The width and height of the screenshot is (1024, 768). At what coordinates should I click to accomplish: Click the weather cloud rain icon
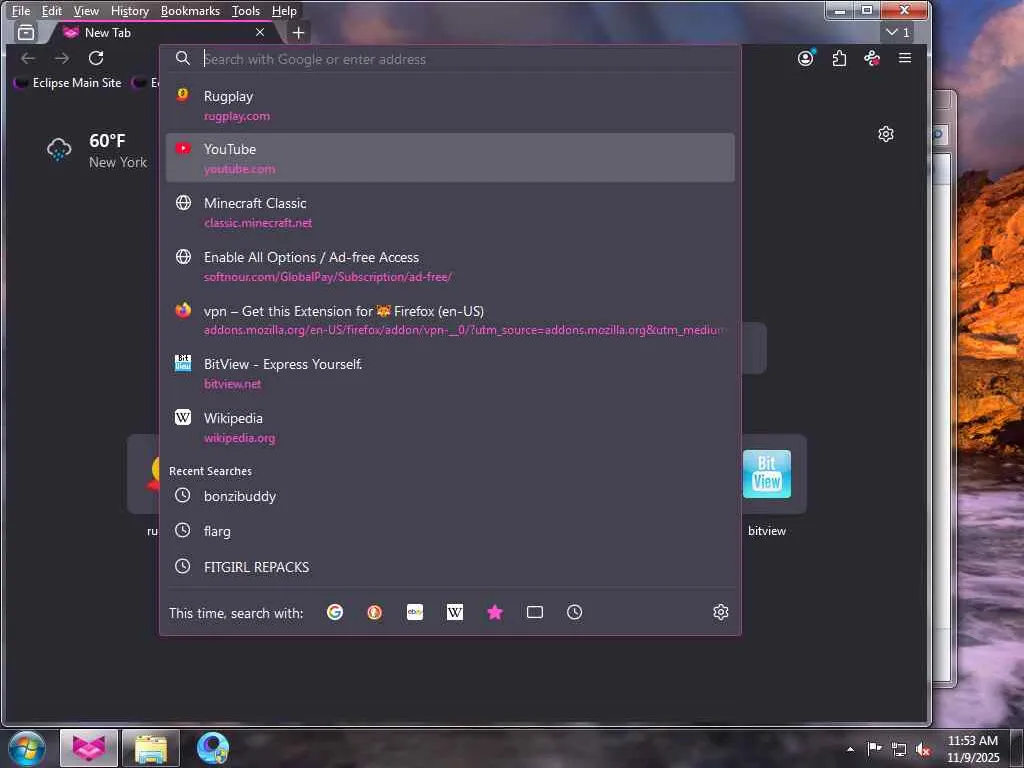tap(59, 150)
